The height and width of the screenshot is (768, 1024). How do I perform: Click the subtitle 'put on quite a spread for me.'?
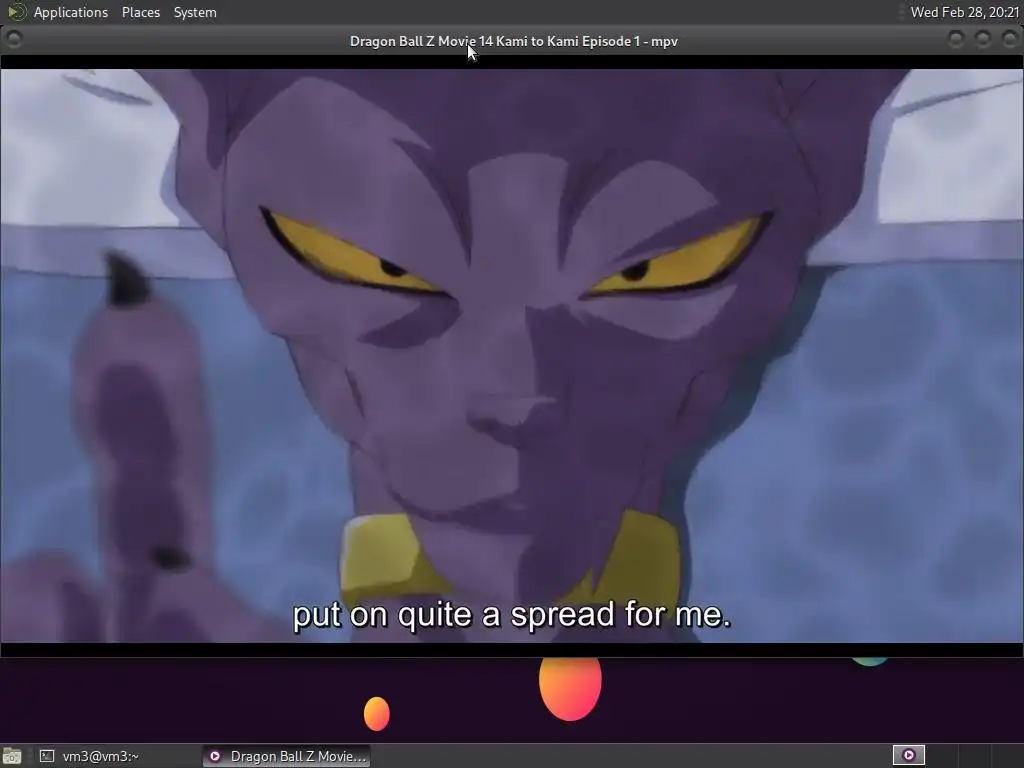511,615
